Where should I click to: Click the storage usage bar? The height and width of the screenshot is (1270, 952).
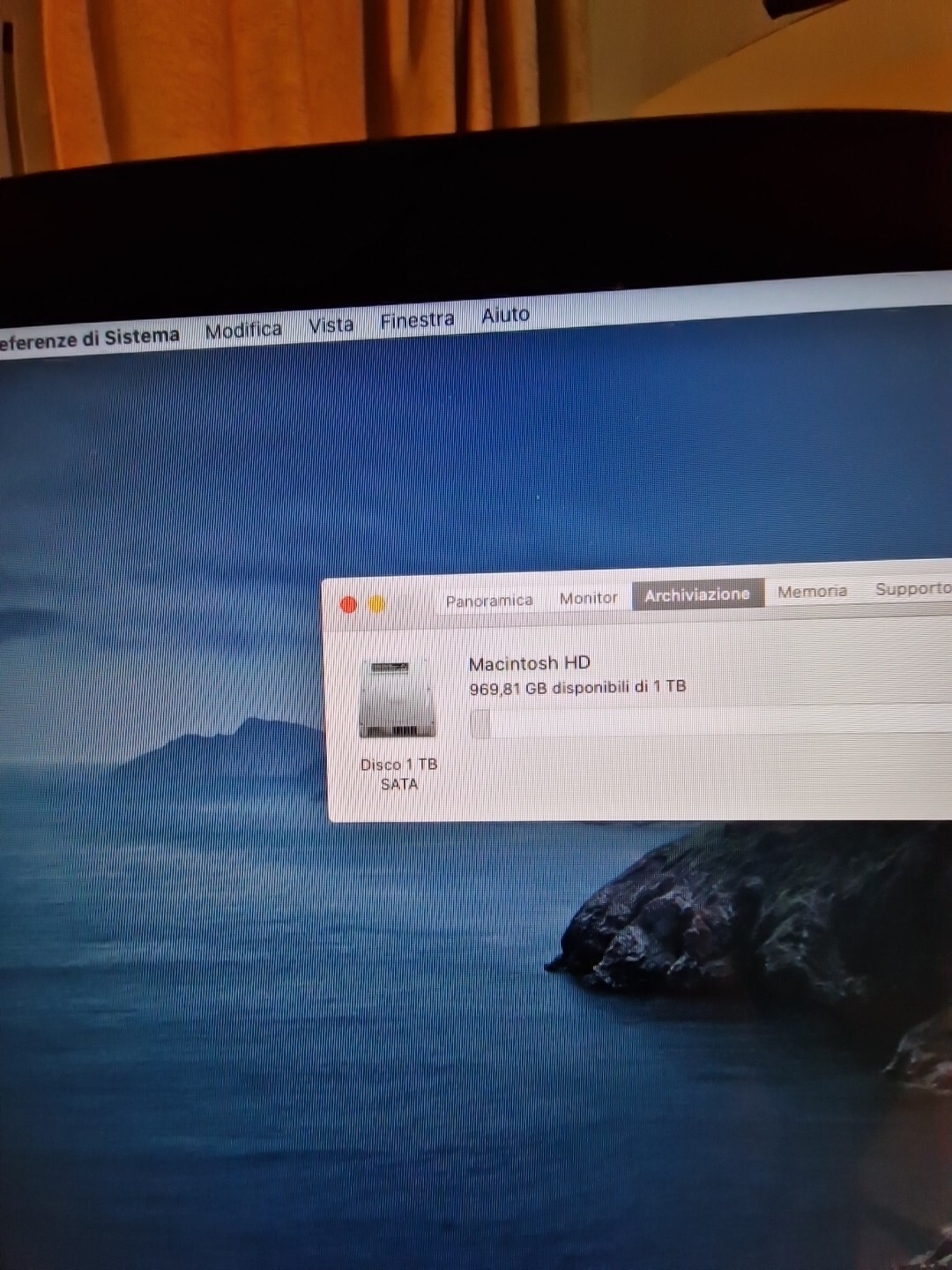tap(710, 721)
